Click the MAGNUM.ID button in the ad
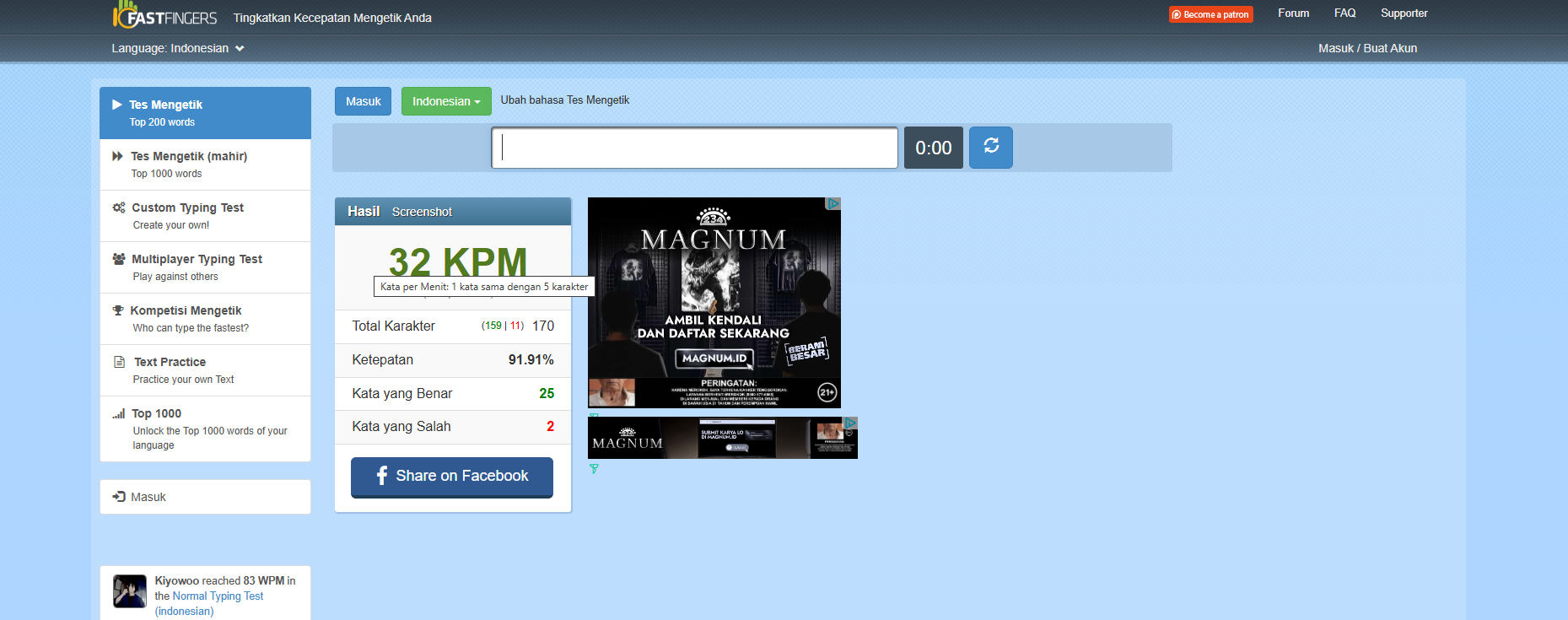Image resolution: width=1568 pixels, height=620 pixels. click(x=714, y=359)
